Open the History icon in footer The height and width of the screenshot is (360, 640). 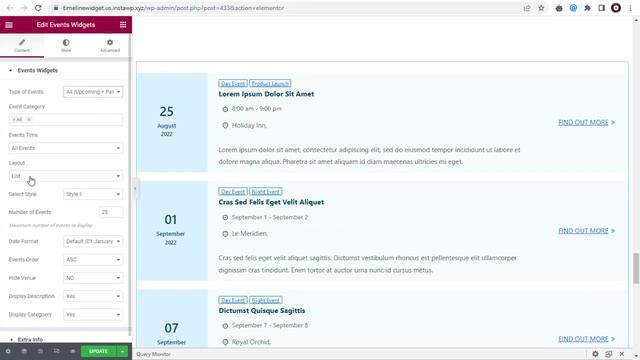pos(40,351)
